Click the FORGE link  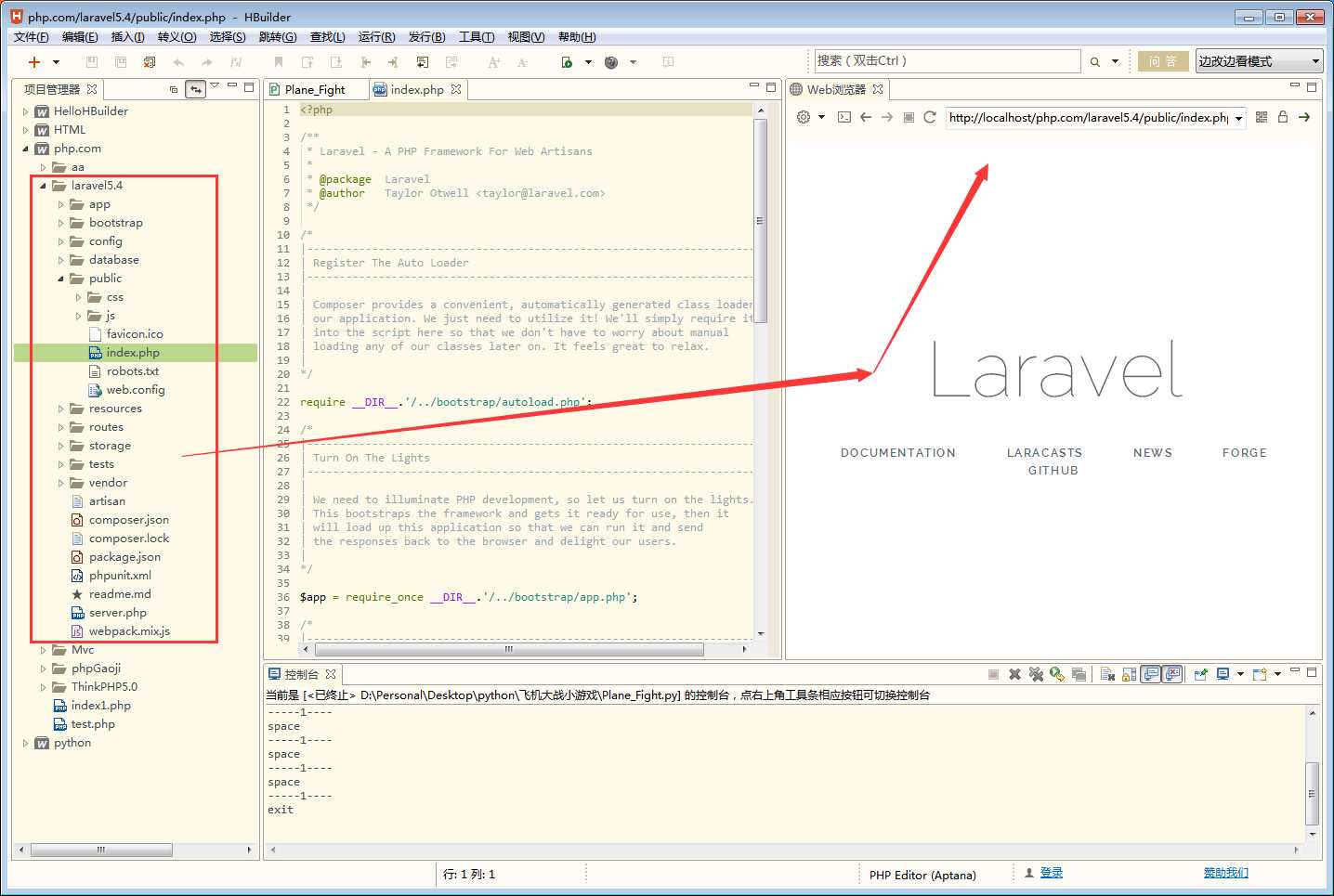(1245, 453)
